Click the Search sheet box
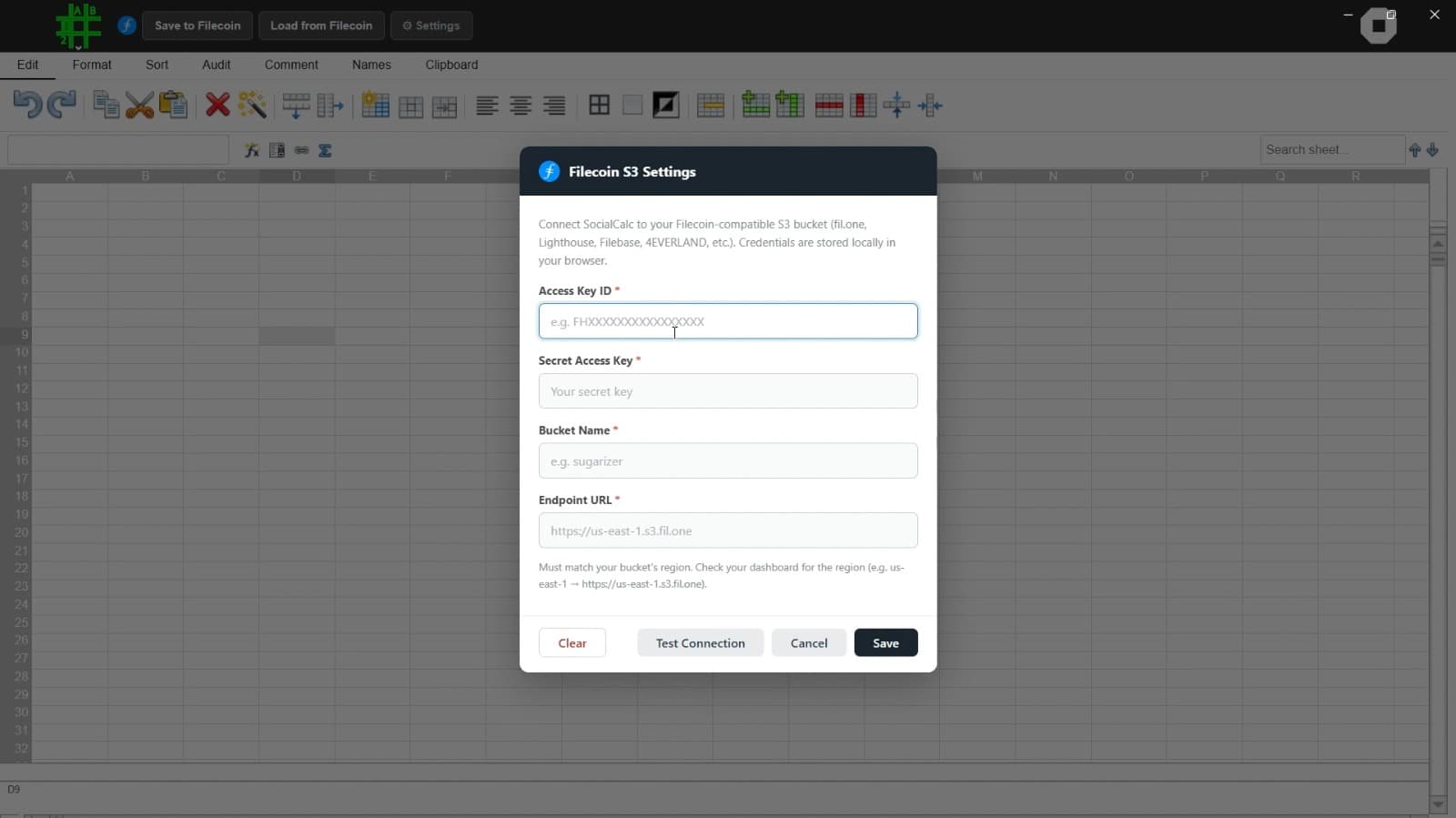Screen dimensions: 1456x818 (x=1332, y=149)
